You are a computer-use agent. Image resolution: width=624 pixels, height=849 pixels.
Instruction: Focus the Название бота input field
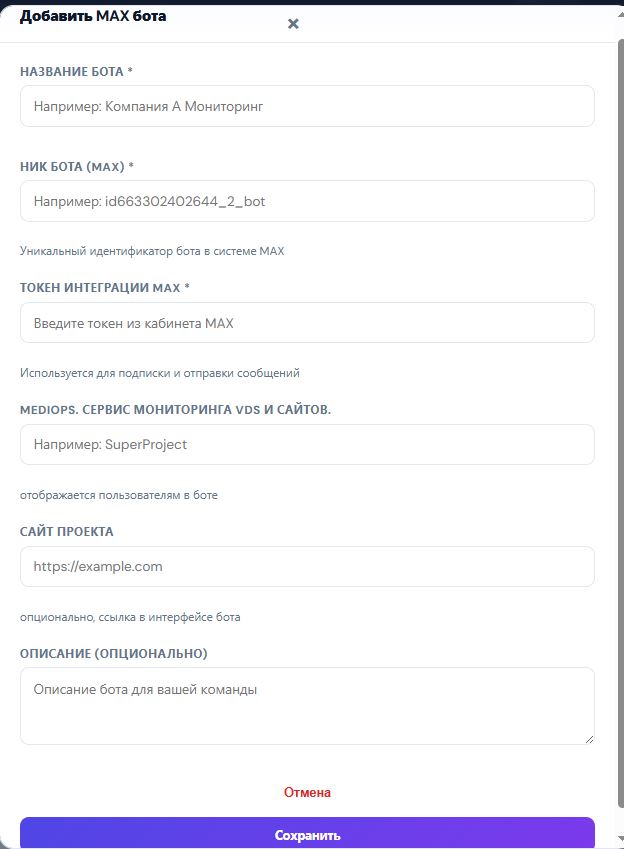[307, 106]
